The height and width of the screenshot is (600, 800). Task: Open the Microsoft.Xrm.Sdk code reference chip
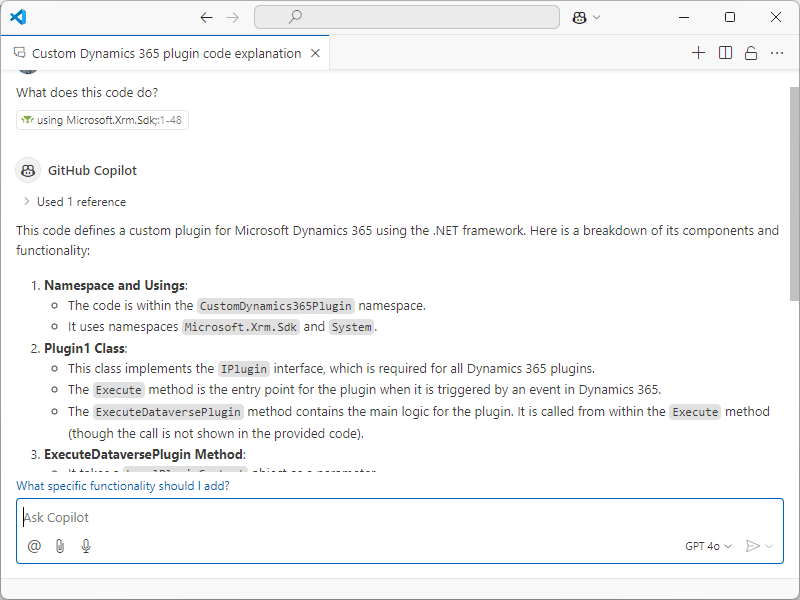(103, 119)
